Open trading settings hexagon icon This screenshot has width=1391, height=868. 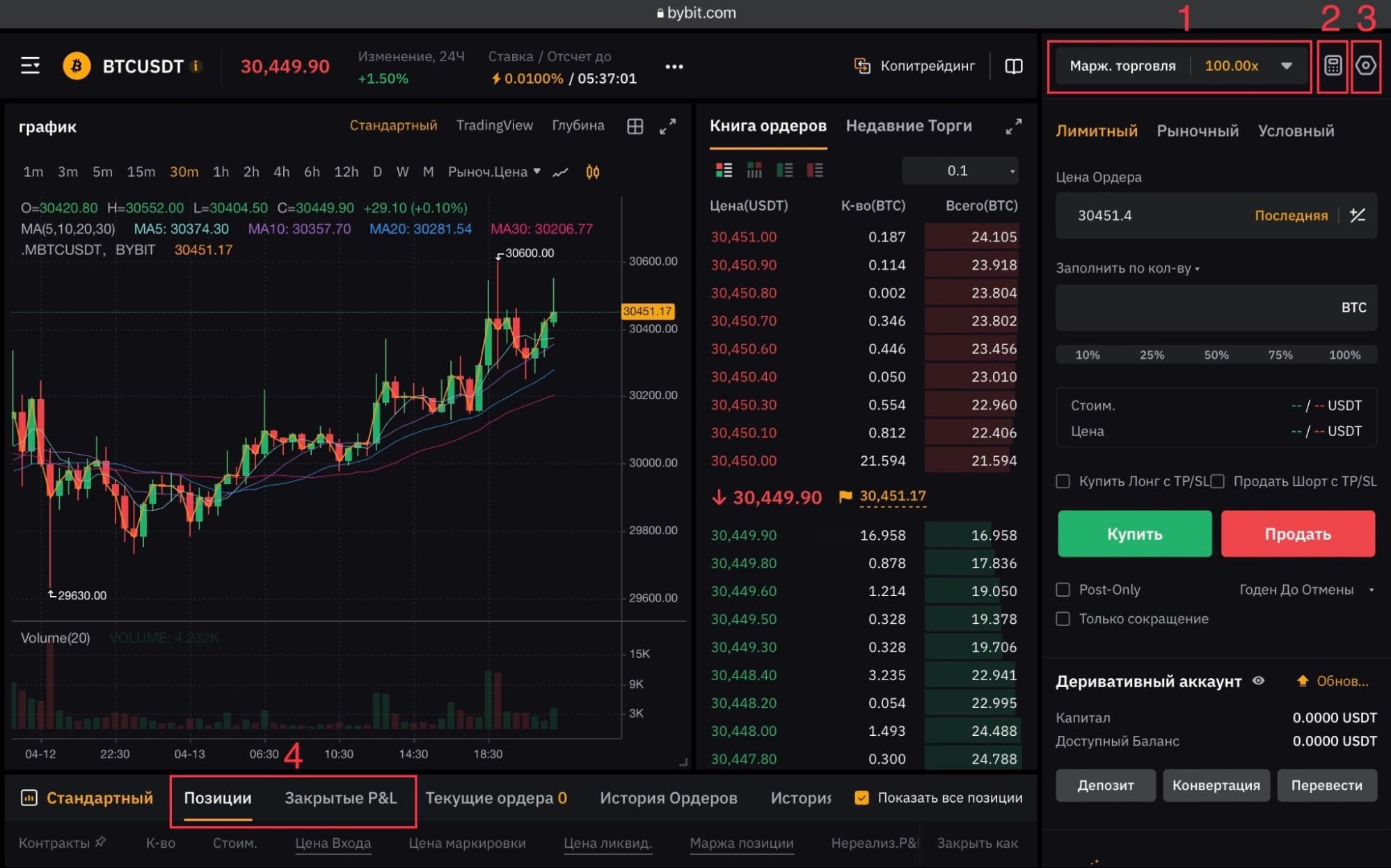point(1366,66)
